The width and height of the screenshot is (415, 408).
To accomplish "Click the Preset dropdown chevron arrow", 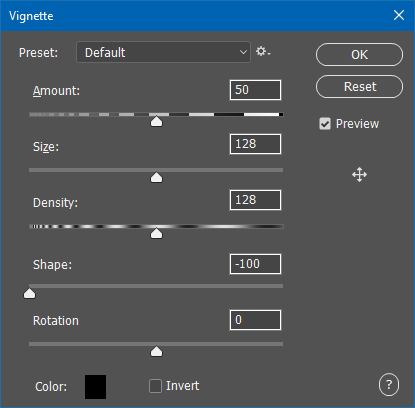I will (x=243, y=52).
